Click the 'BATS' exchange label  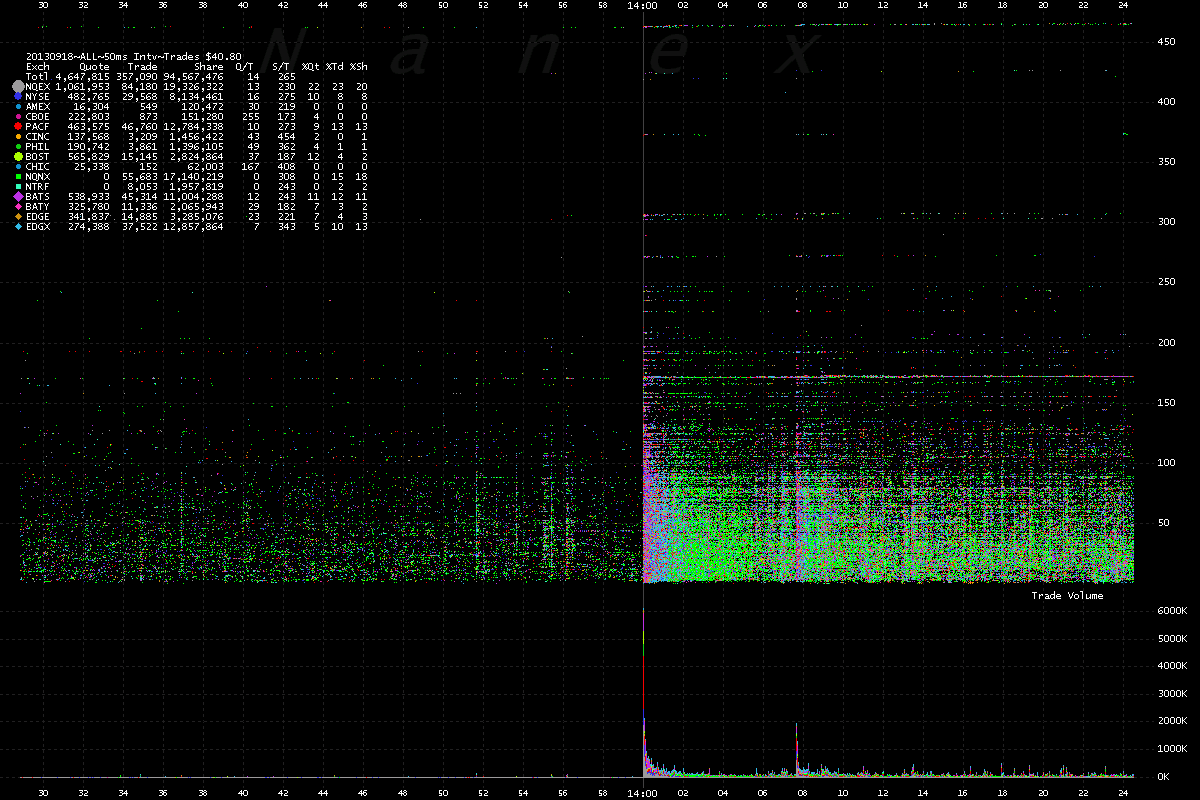(x=38, y=196)
